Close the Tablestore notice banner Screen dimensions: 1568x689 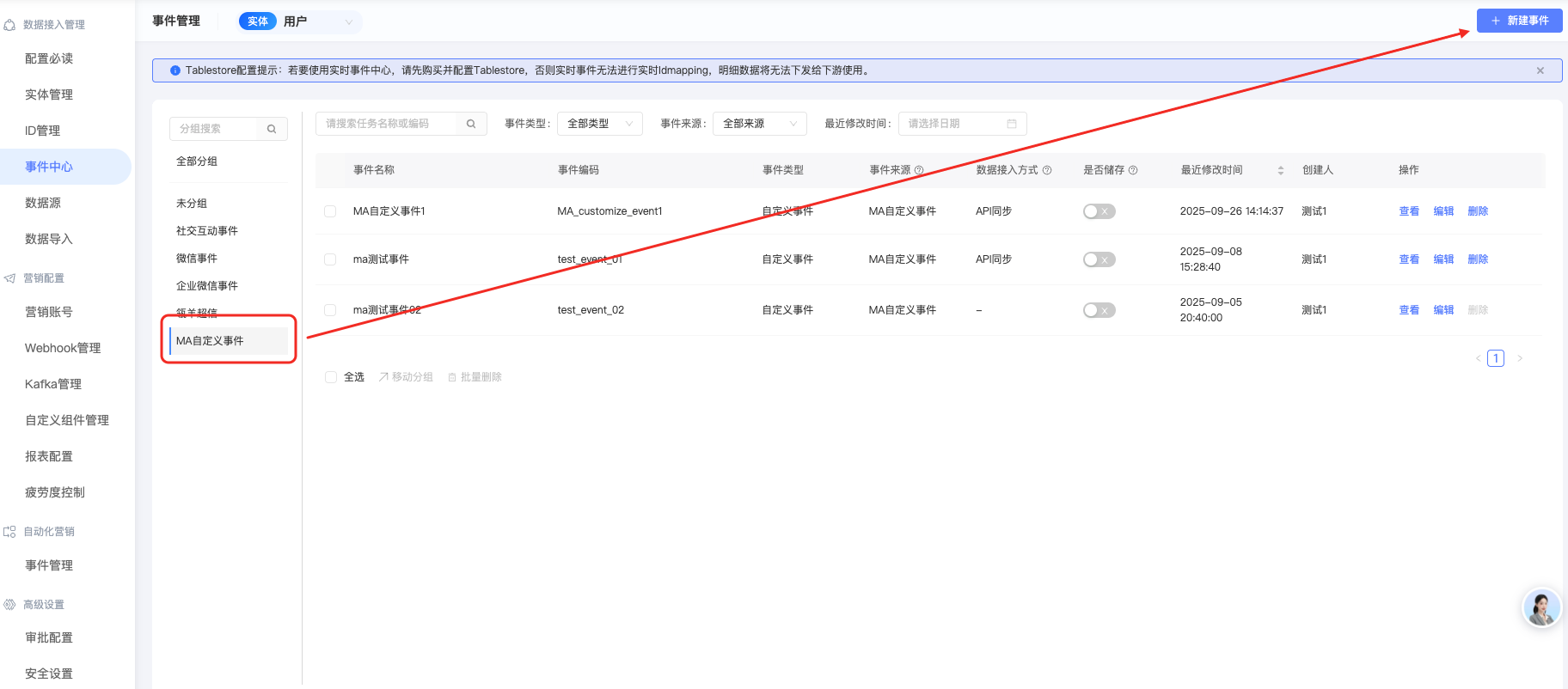[x=1540, y=70]
